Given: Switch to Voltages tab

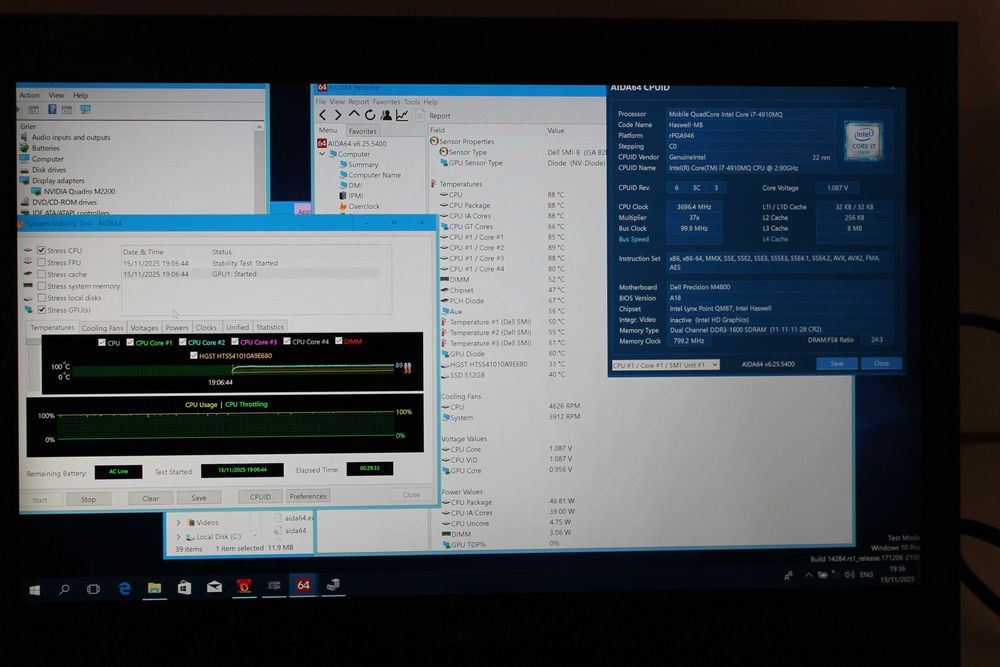Looking at the screenshot, I should [x=144, y=328].
